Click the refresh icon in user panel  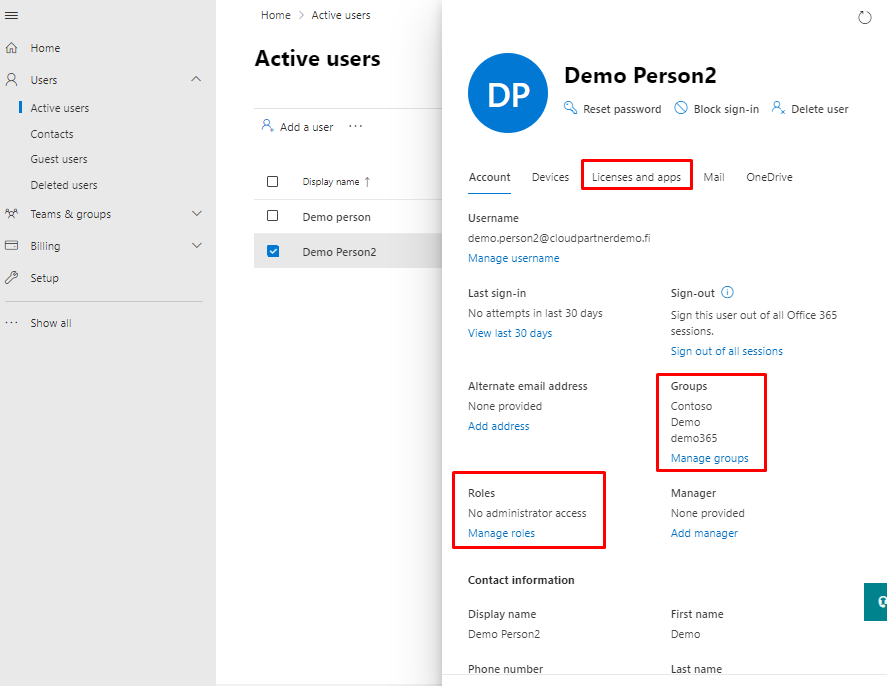point(865,18)
